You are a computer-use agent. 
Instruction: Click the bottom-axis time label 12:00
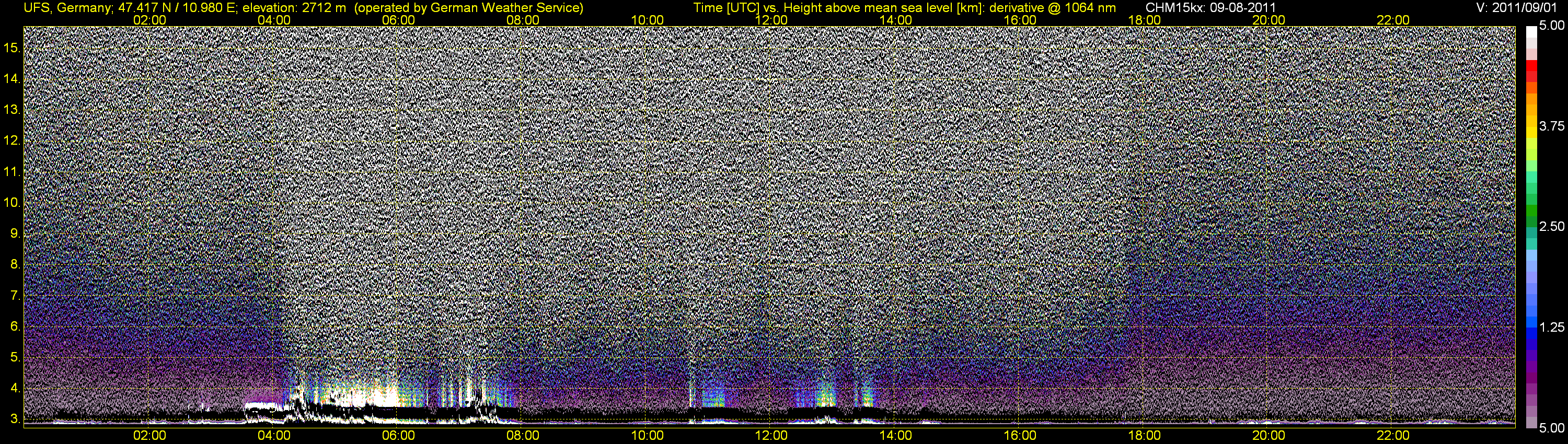tap(771, 436)
